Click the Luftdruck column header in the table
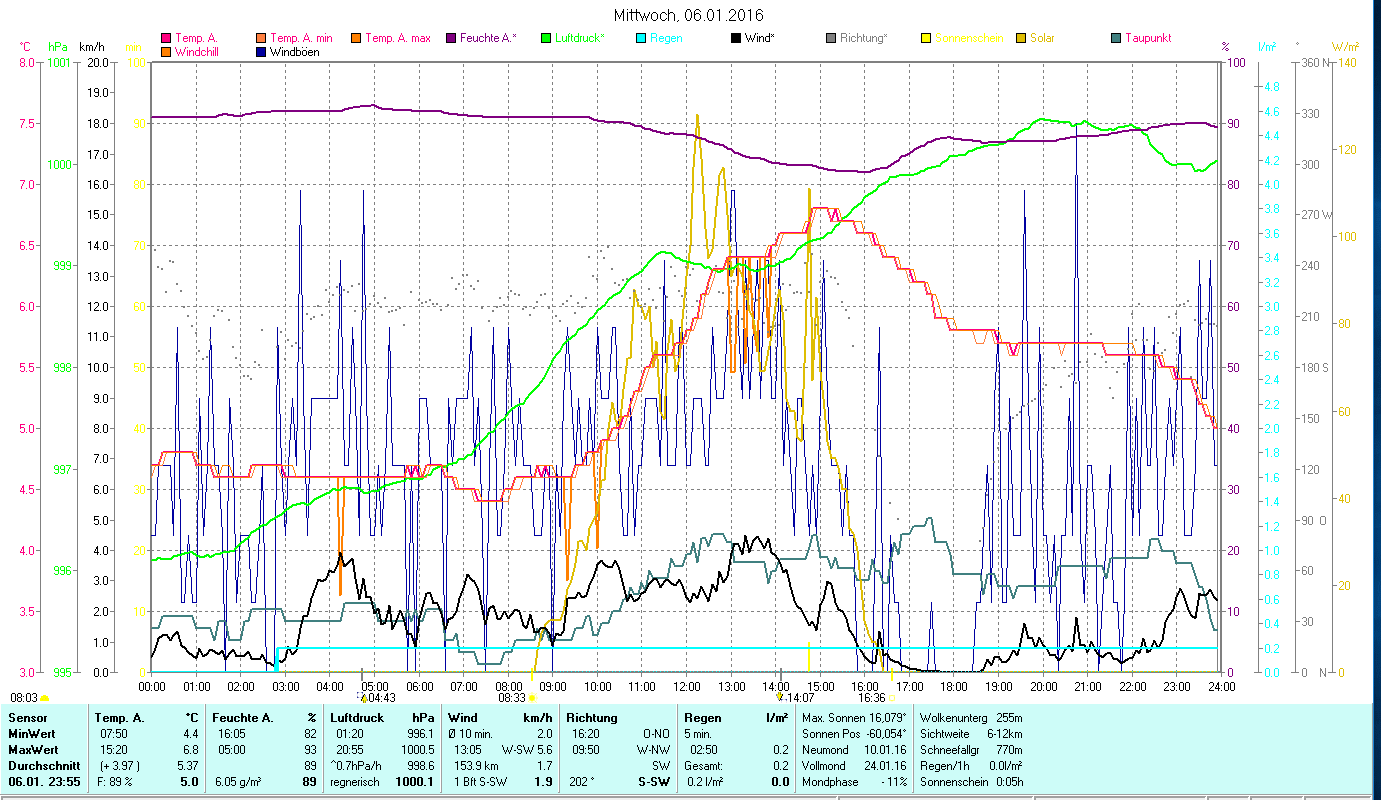This screenshot has height=800, width=1381. tap(357, 717)
